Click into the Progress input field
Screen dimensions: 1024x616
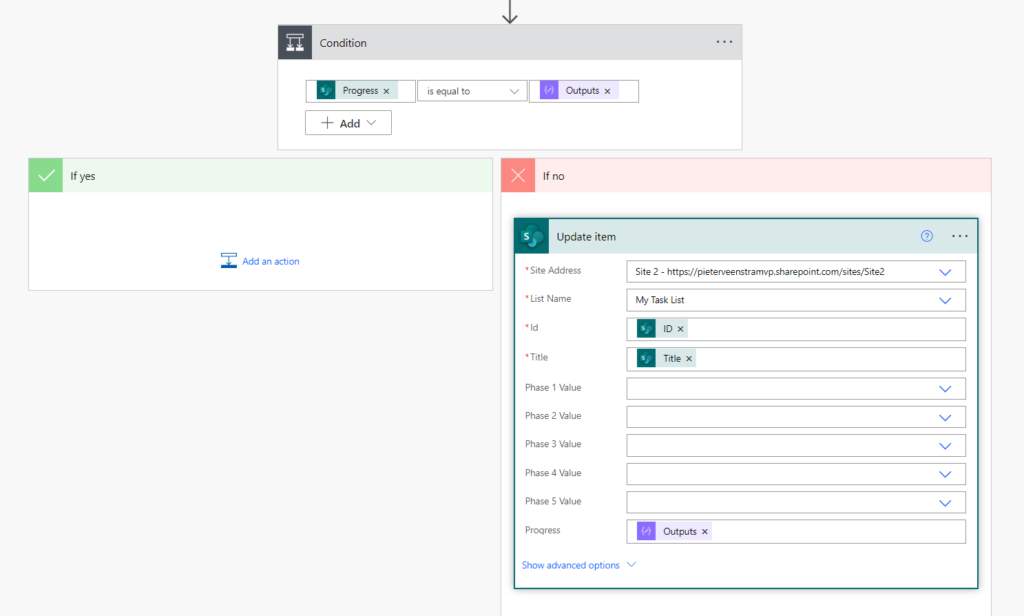pos(795,532)
